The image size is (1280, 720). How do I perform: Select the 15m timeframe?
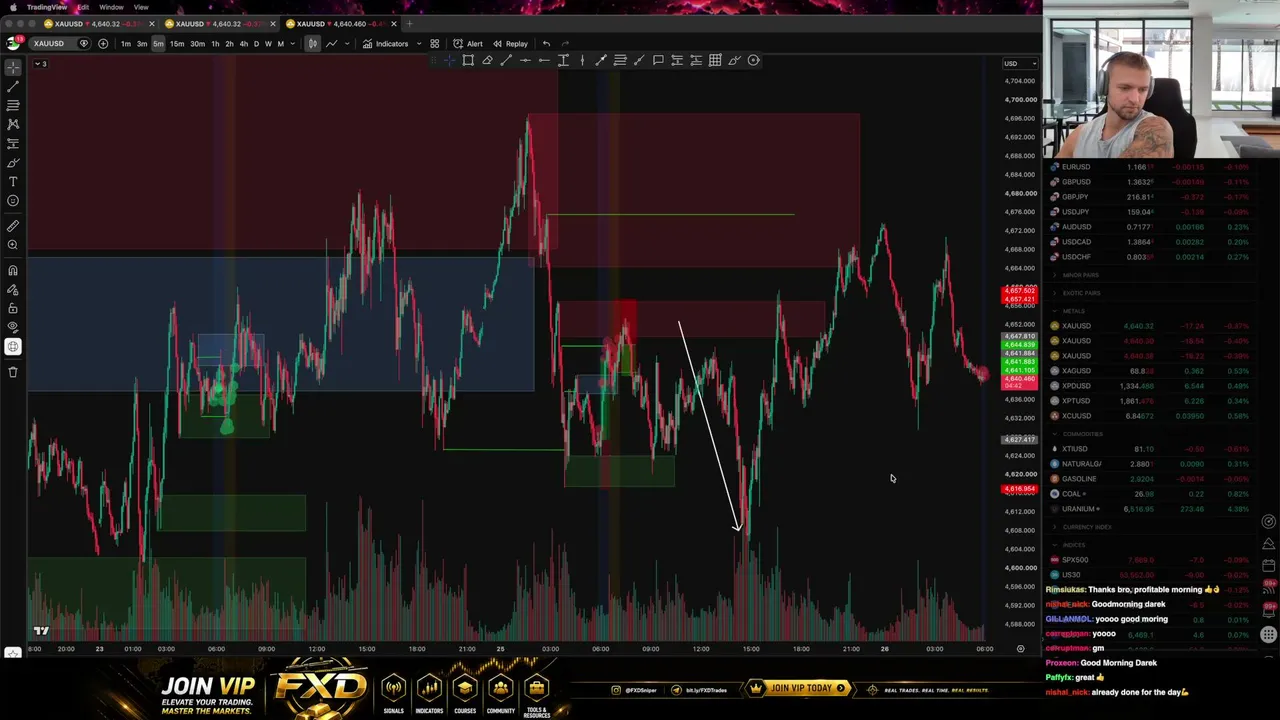click(x=177, y=44)
